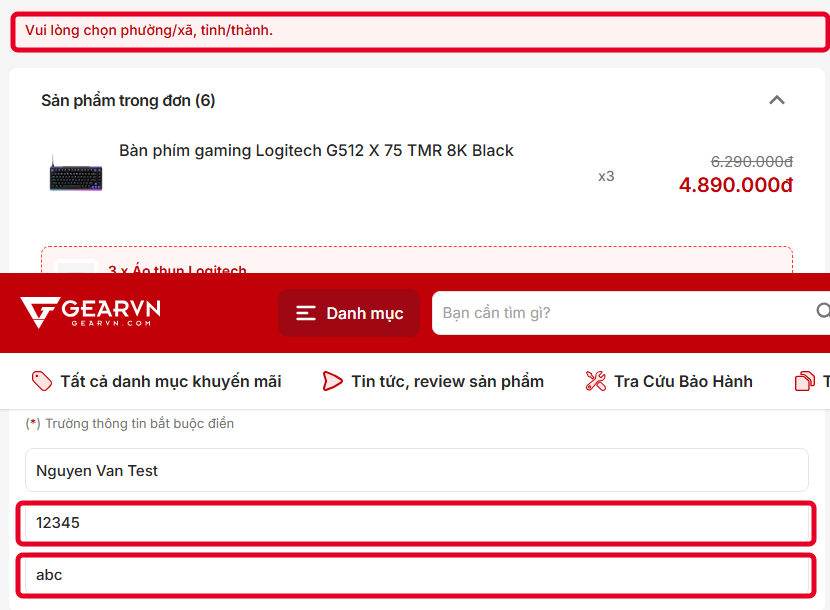This screenshot has width=830, height=610.
Task: Click the hamburger icon in Danh mục
Action: (x=305, y=313)
